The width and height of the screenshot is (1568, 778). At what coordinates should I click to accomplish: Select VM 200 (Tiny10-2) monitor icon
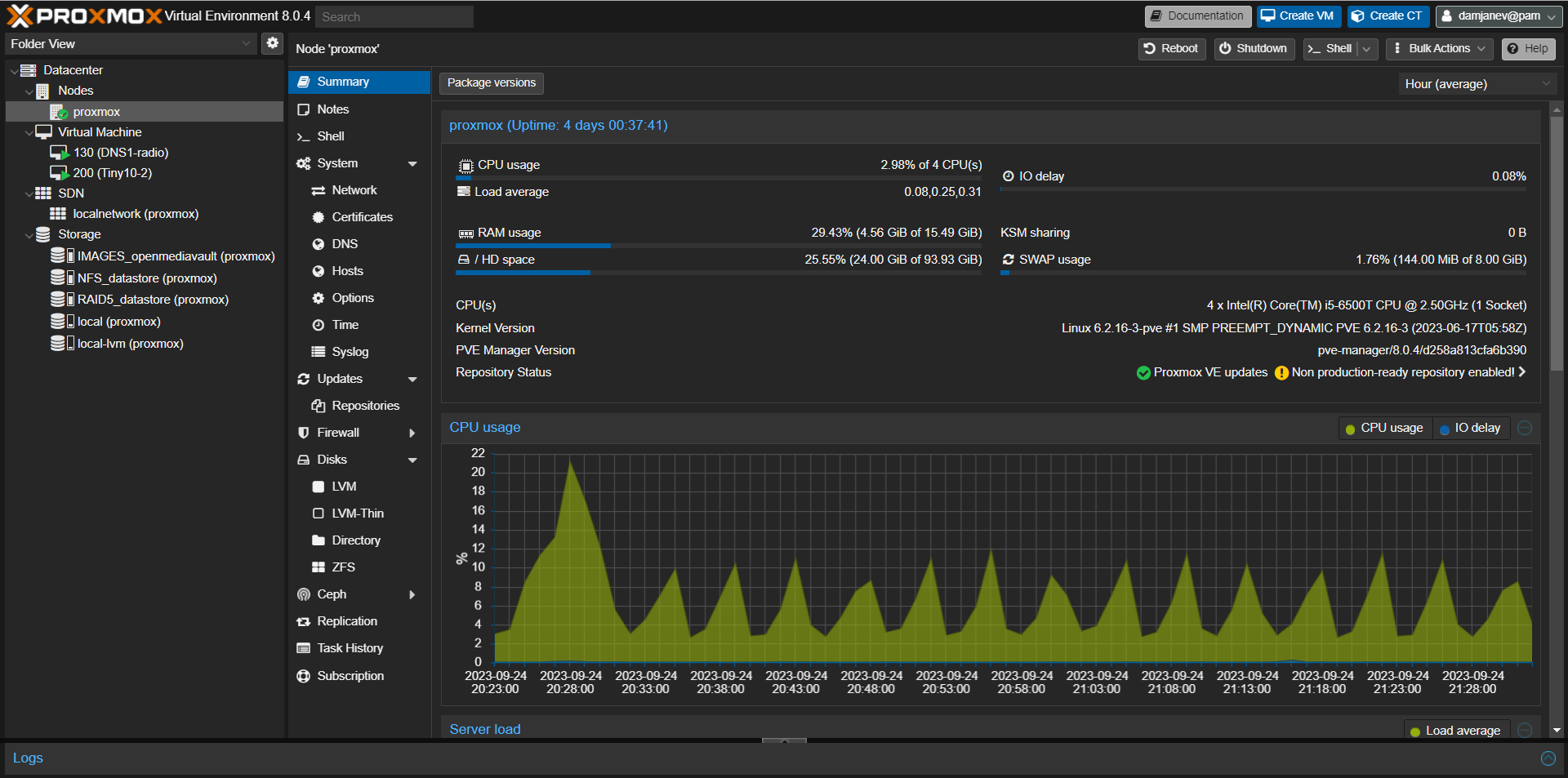click(59, 173)
